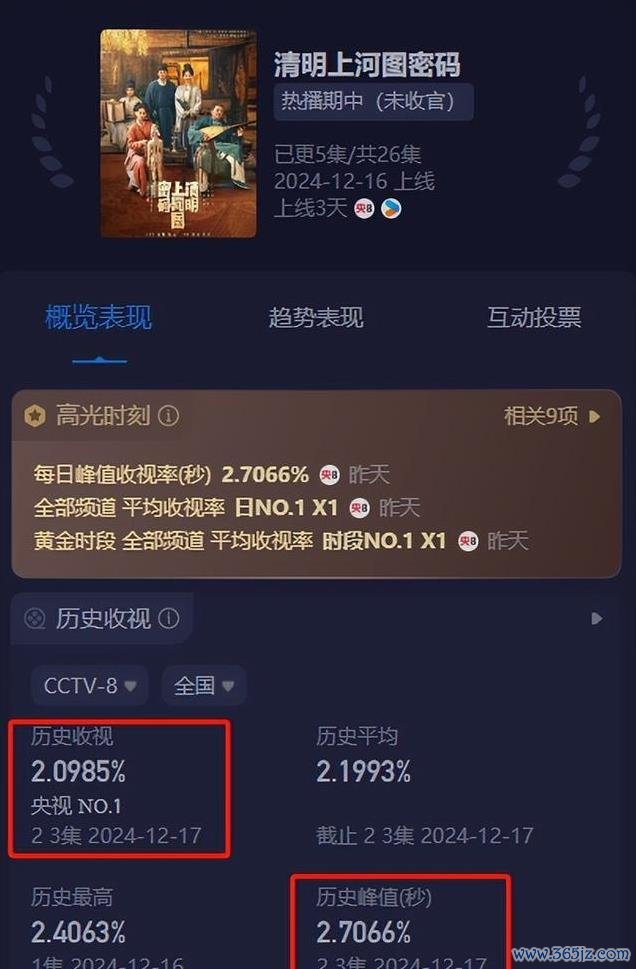Click the circular icon before 历史收视
The width and height of the screenshot is (636, 969).
[x=35, y=618]
